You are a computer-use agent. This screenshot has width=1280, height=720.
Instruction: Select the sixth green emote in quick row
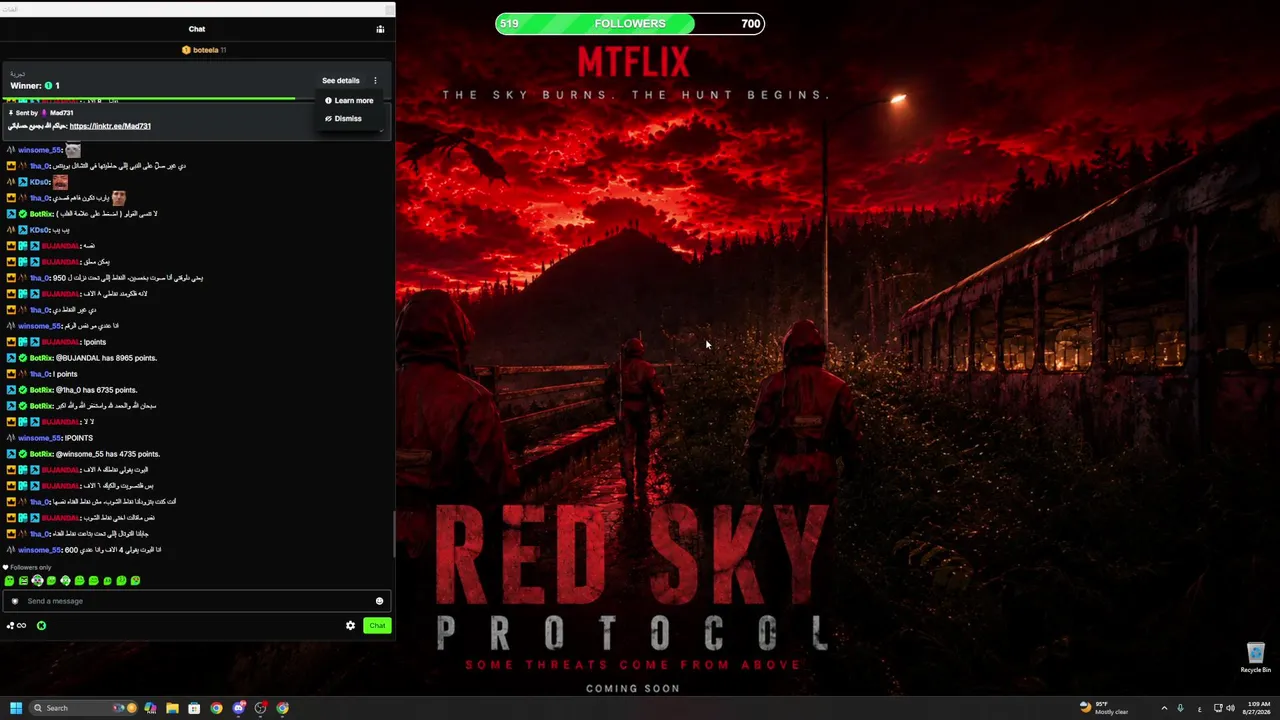click(80, 581)
